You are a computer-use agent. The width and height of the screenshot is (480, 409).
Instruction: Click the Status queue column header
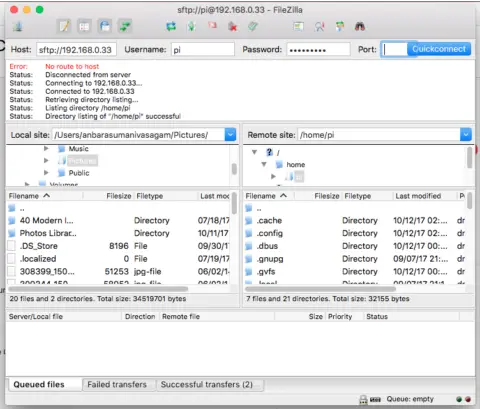411,317
